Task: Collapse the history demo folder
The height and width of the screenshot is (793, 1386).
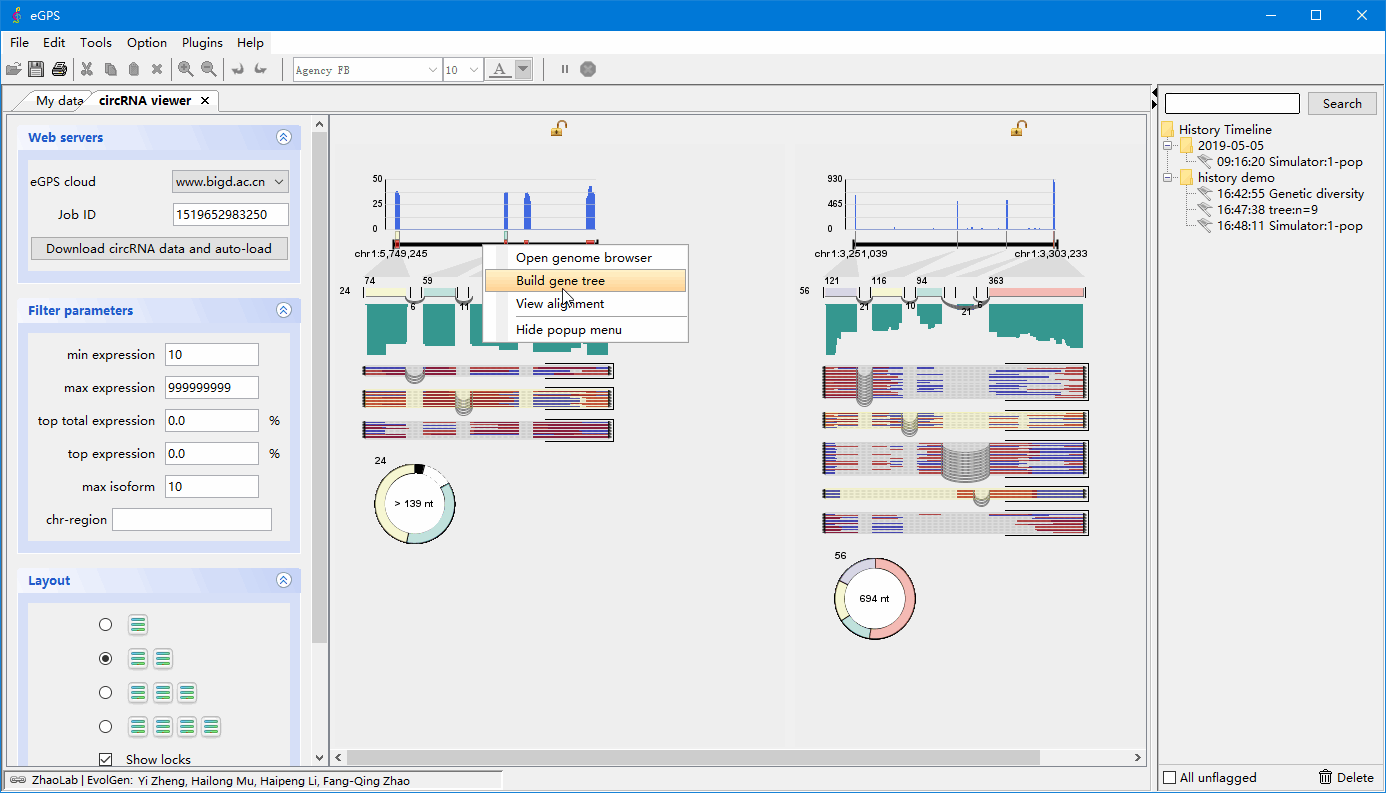Action: pyautogui.click(x=1168, y=177)
